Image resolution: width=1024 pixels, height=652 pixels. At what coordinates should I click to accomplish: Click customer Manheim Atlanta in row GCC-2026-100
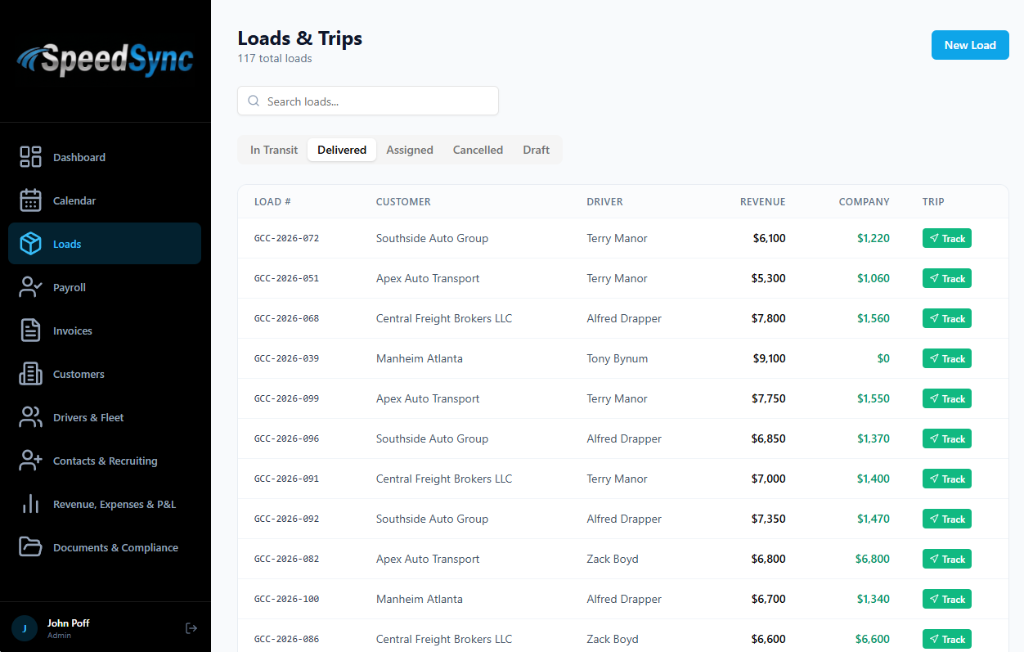tap(419, 599)
